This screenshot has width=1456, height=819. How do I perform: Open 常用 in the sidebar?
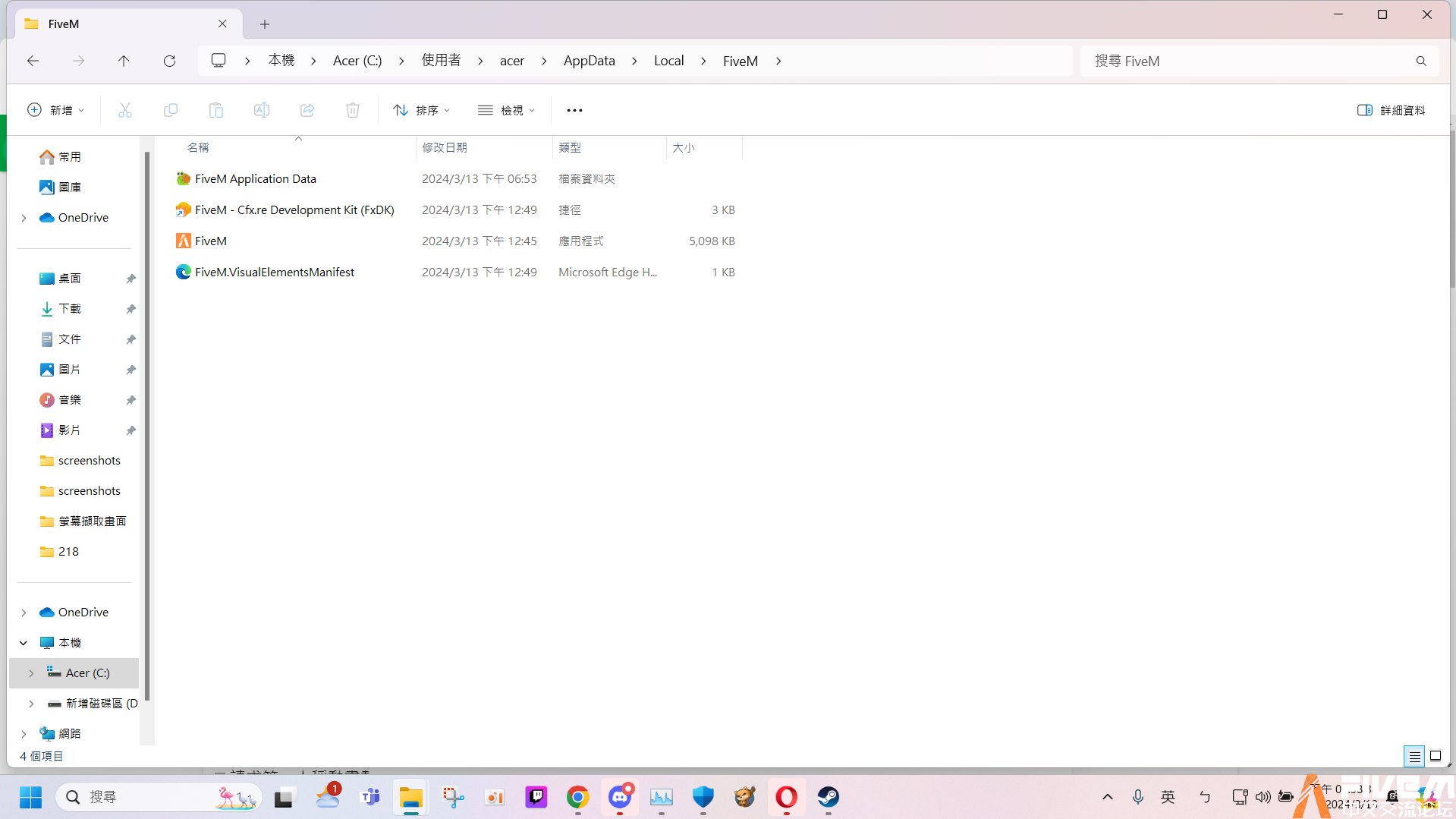click(x=70, y=157)
